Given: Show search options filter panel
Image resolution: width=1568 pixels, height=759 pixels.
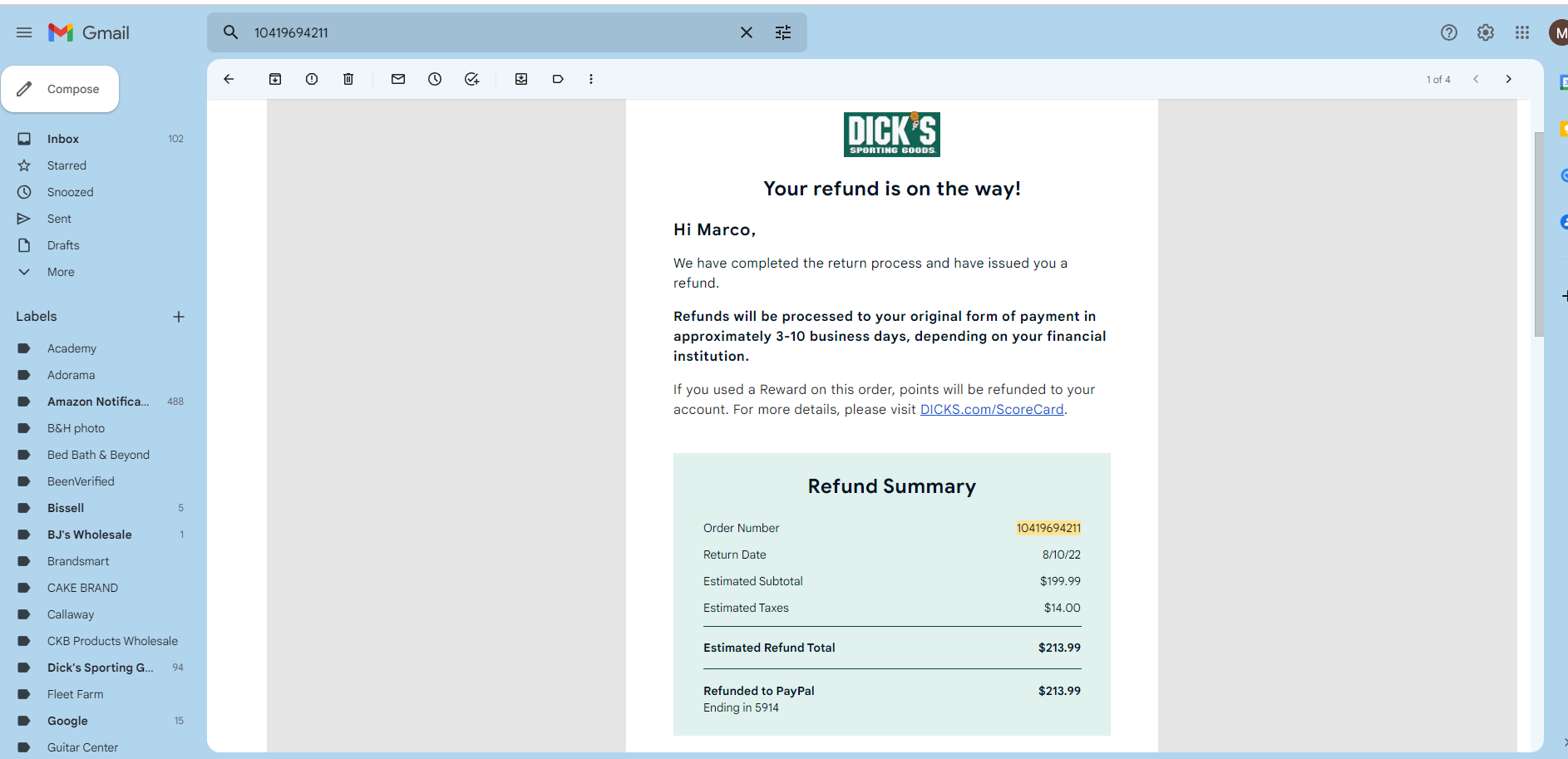Looking at the screenshot, I should 783,32.
